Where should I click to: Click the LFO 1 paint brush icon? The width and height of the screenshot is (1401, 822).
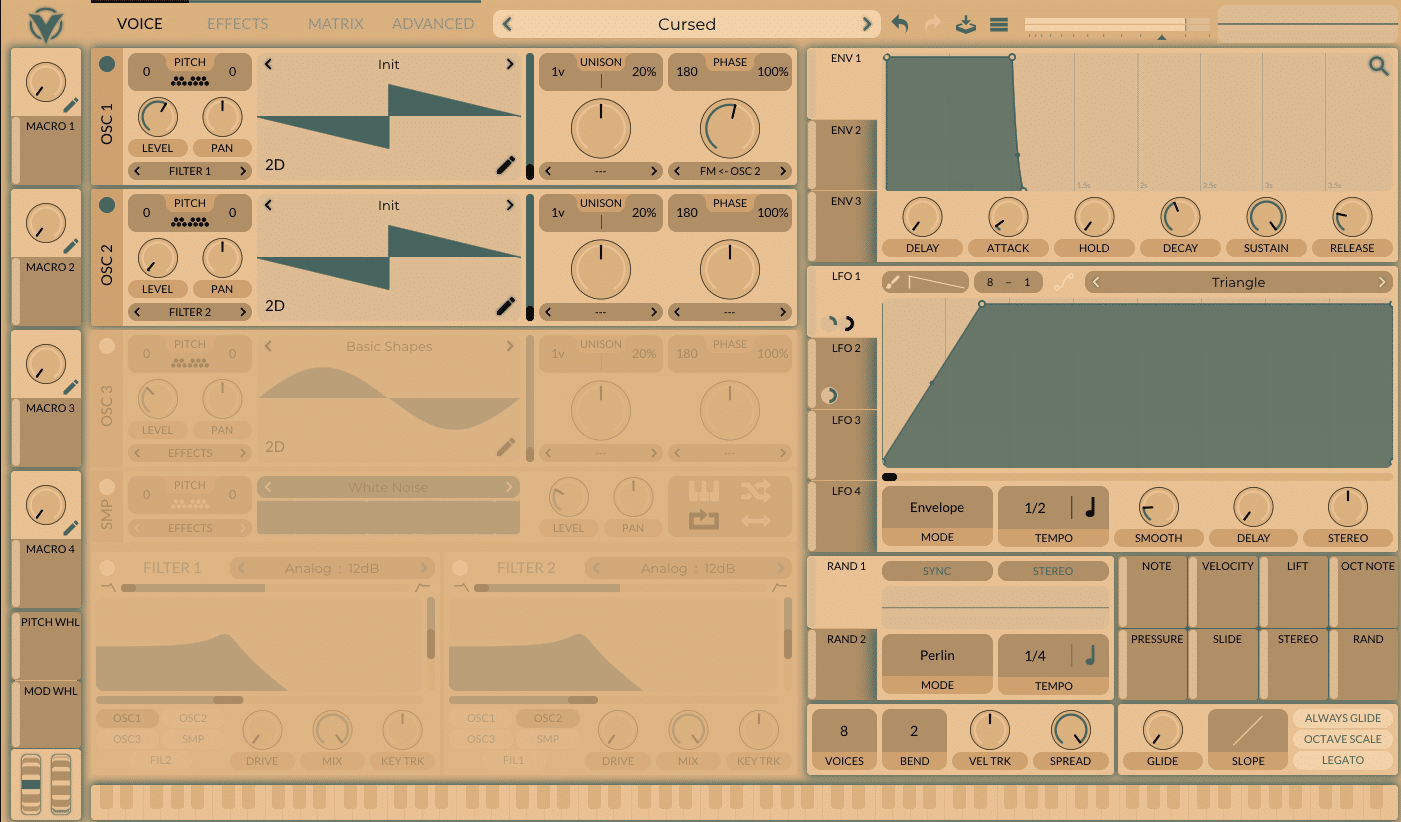(x=894, y=283)
